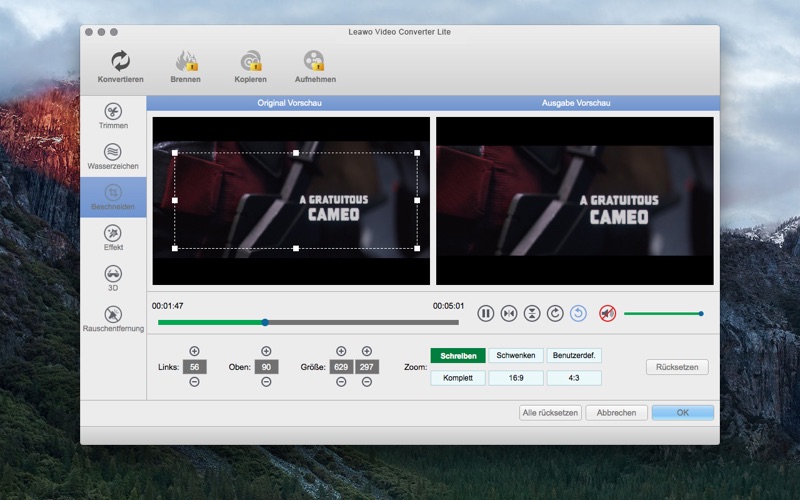800x500 pixels.
Task: Click the Abbrechen button
Action: (x=616, y=413)
